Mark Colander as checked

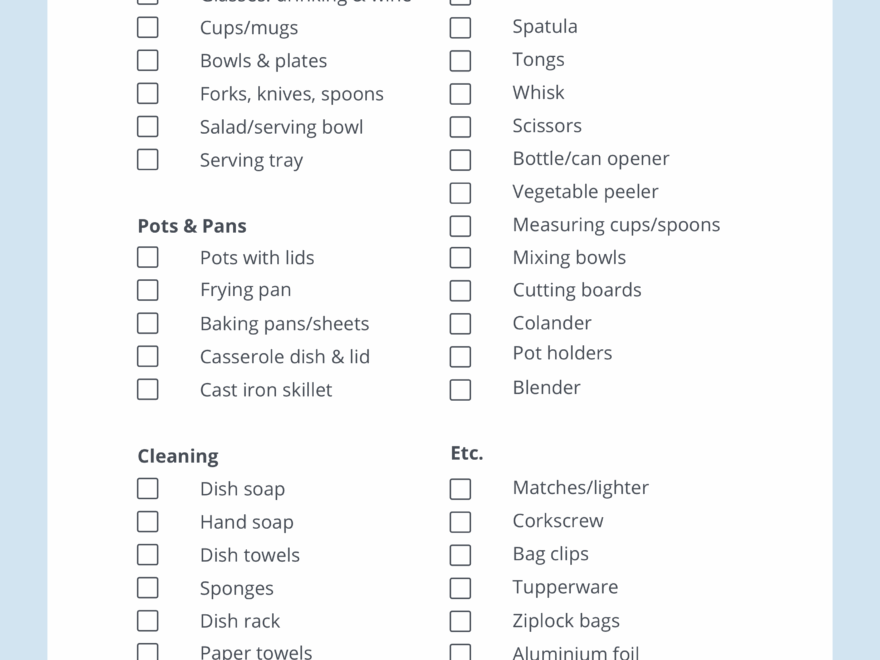pos(460,324)
